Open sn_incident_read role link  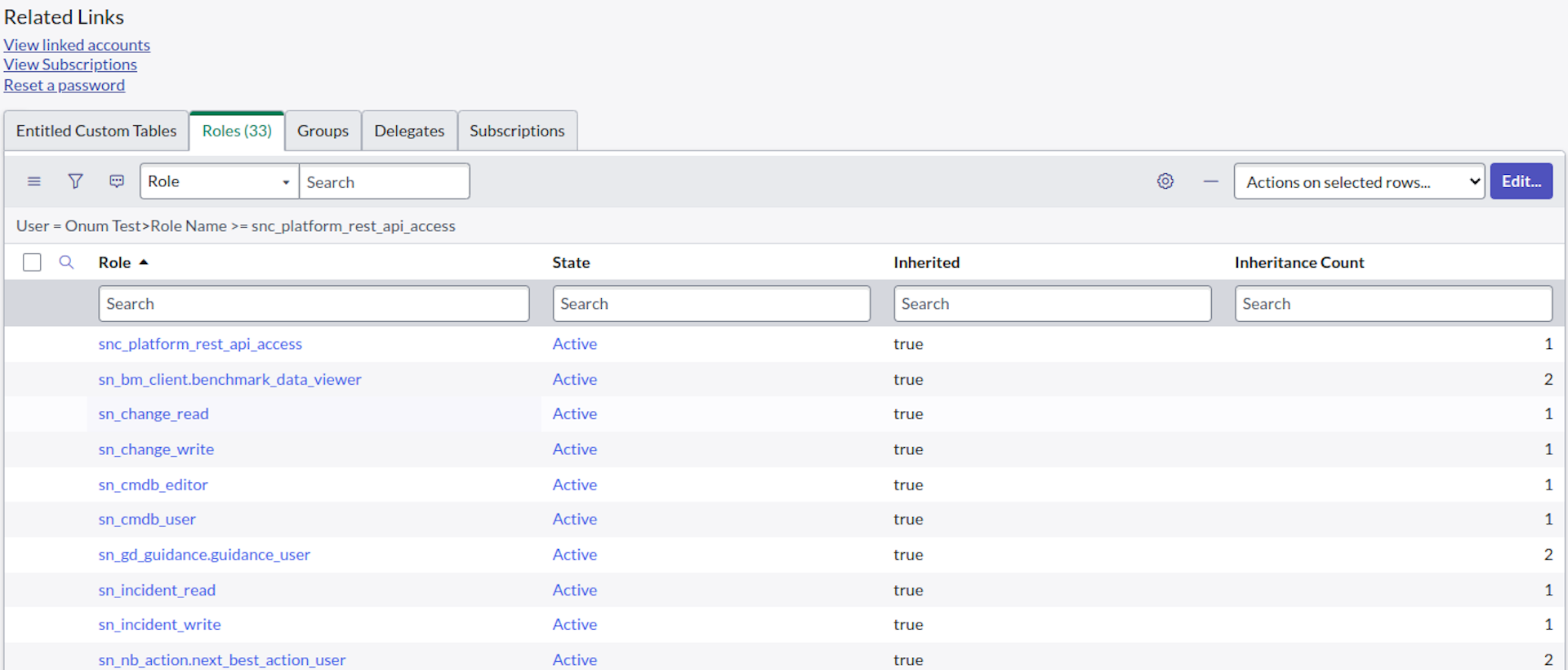(157, 590)
